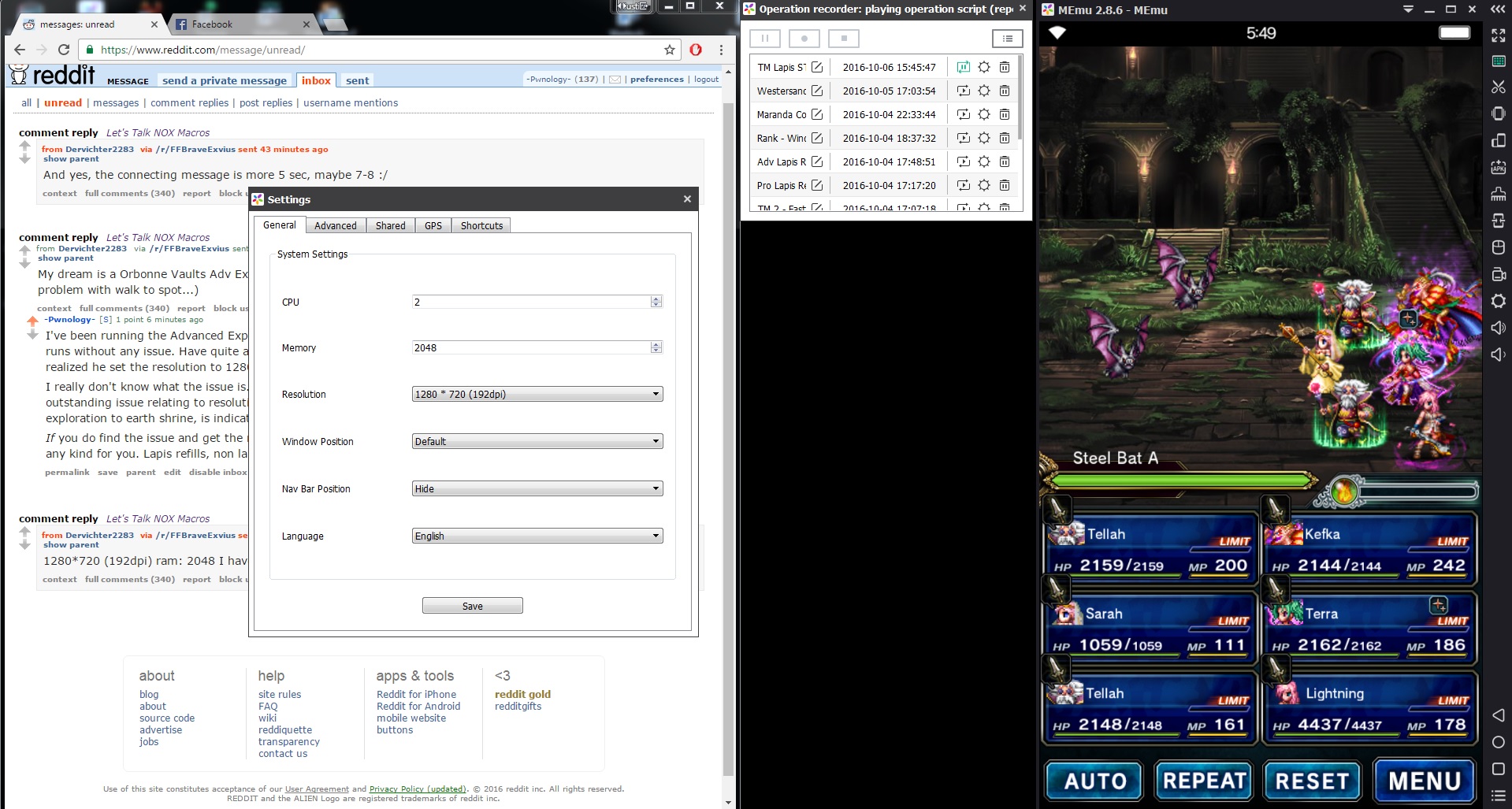The image size is (1512, 809).
Task: Click the Memory value field
Action: point(532,347)
